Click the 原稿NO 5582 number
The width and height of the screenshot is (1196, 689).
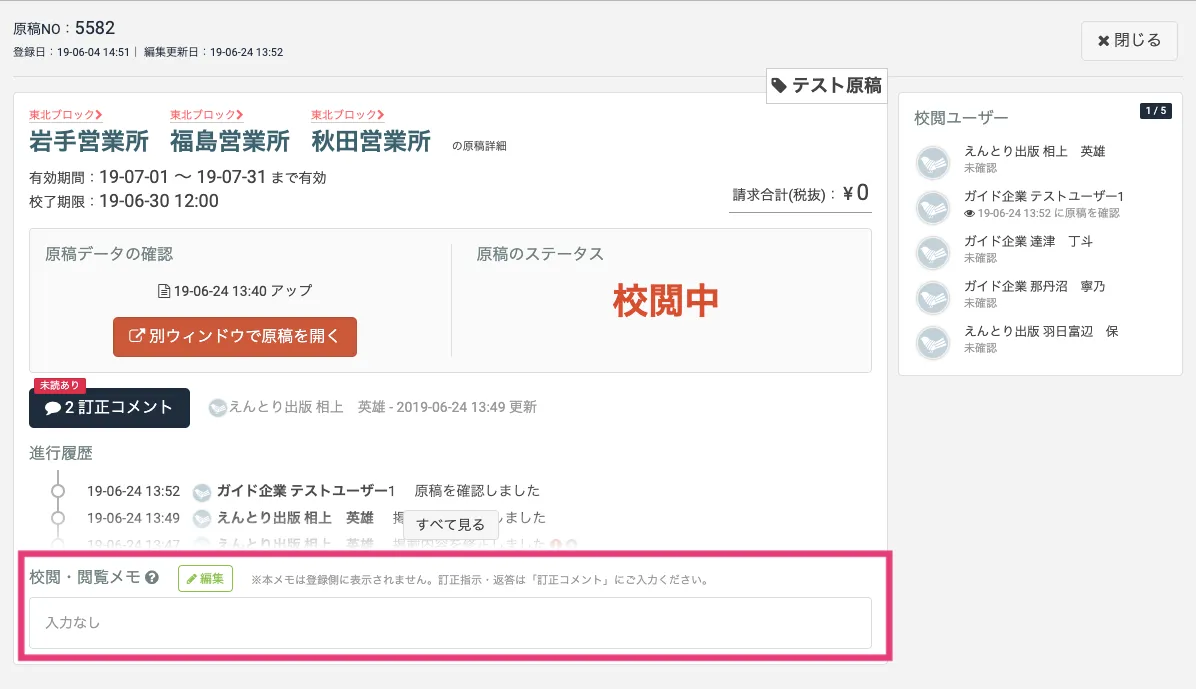(x=64, y=28)
